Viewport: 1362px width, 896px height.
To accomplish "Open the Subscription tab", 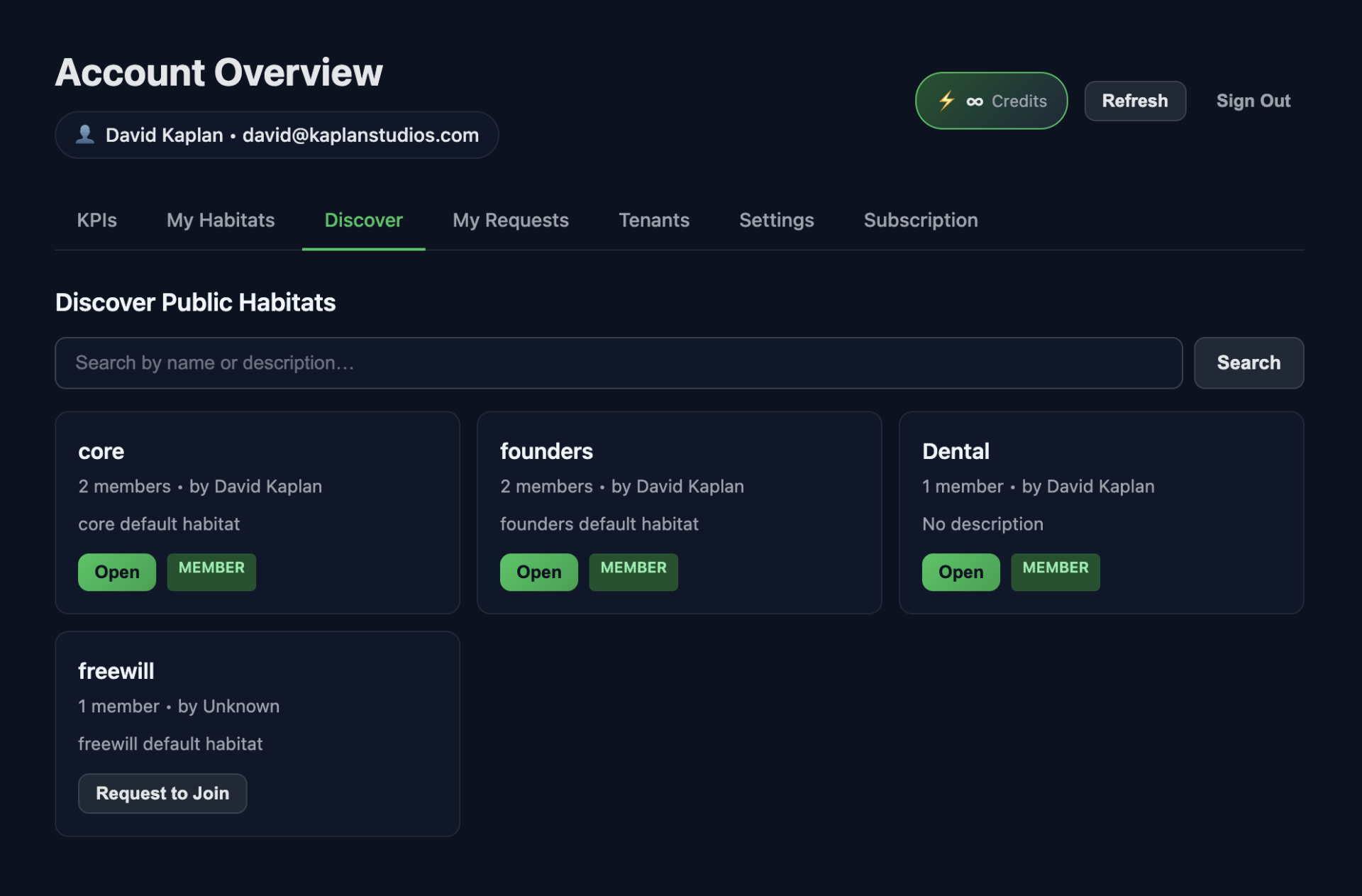I will click(920, 220).
